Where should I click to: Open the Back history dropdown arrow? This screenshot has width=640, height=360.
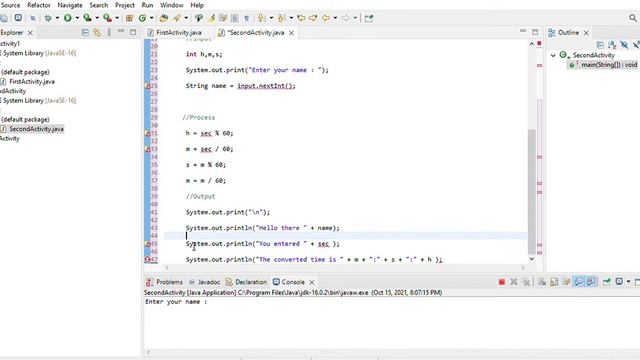[335, 18]
